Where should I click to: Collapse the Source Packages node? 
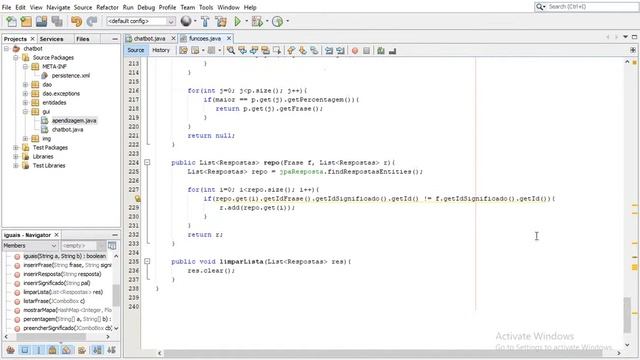coord(16,58)
